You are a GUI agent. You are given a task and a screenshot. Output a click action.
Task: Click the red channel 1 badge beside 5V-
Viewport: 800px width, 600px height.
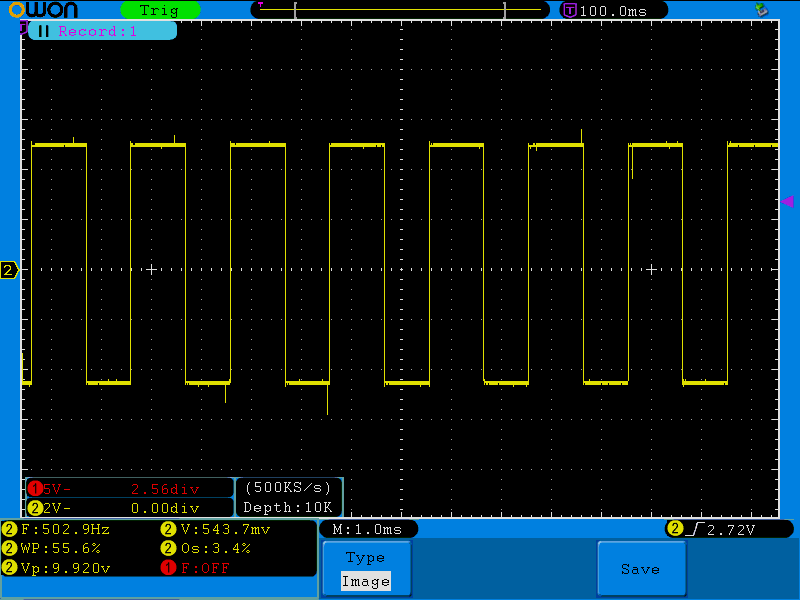point(35,489)
